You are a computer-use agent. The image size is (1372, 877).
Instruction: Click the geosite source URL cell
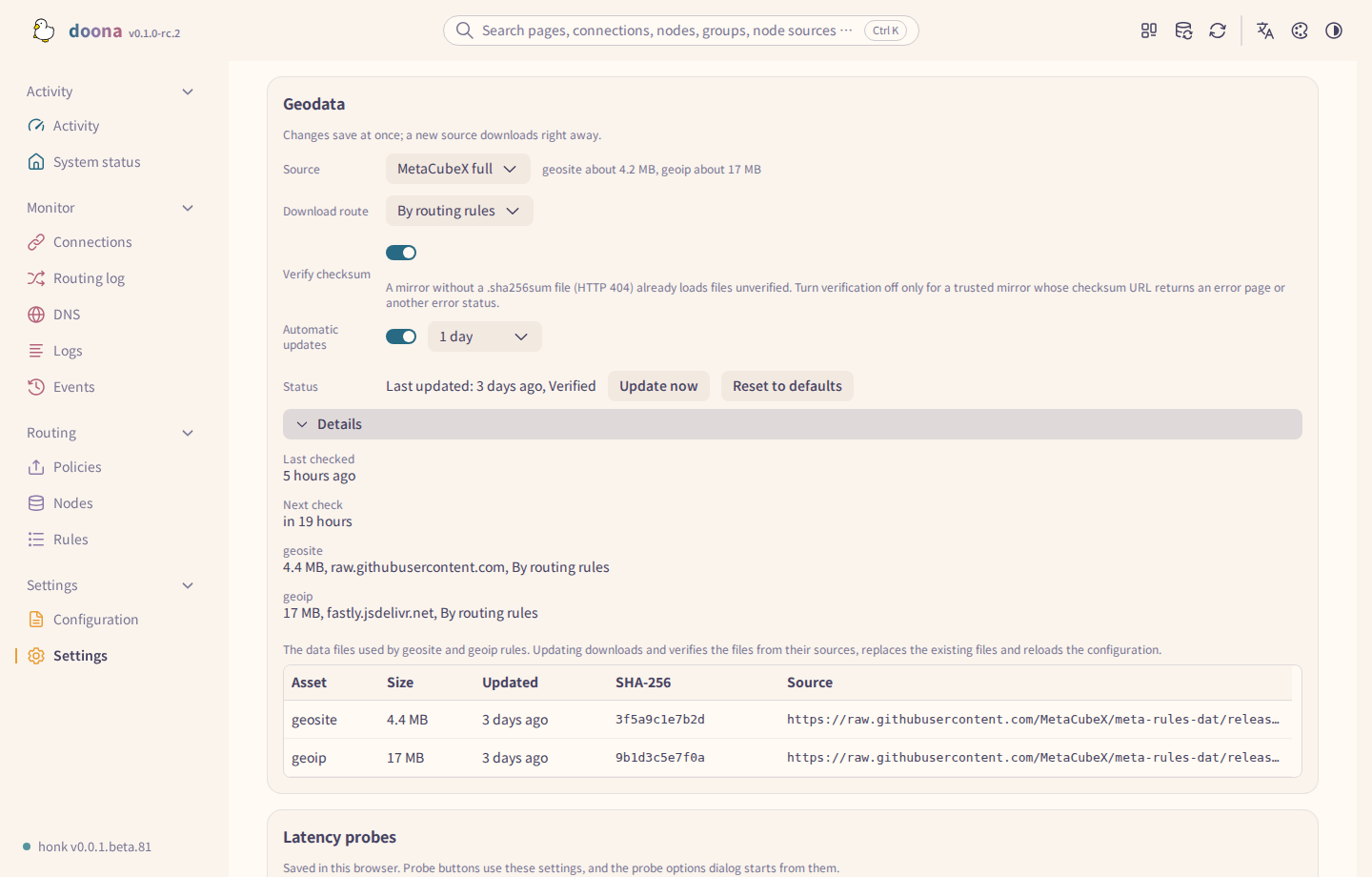(x=1033, y=720)
